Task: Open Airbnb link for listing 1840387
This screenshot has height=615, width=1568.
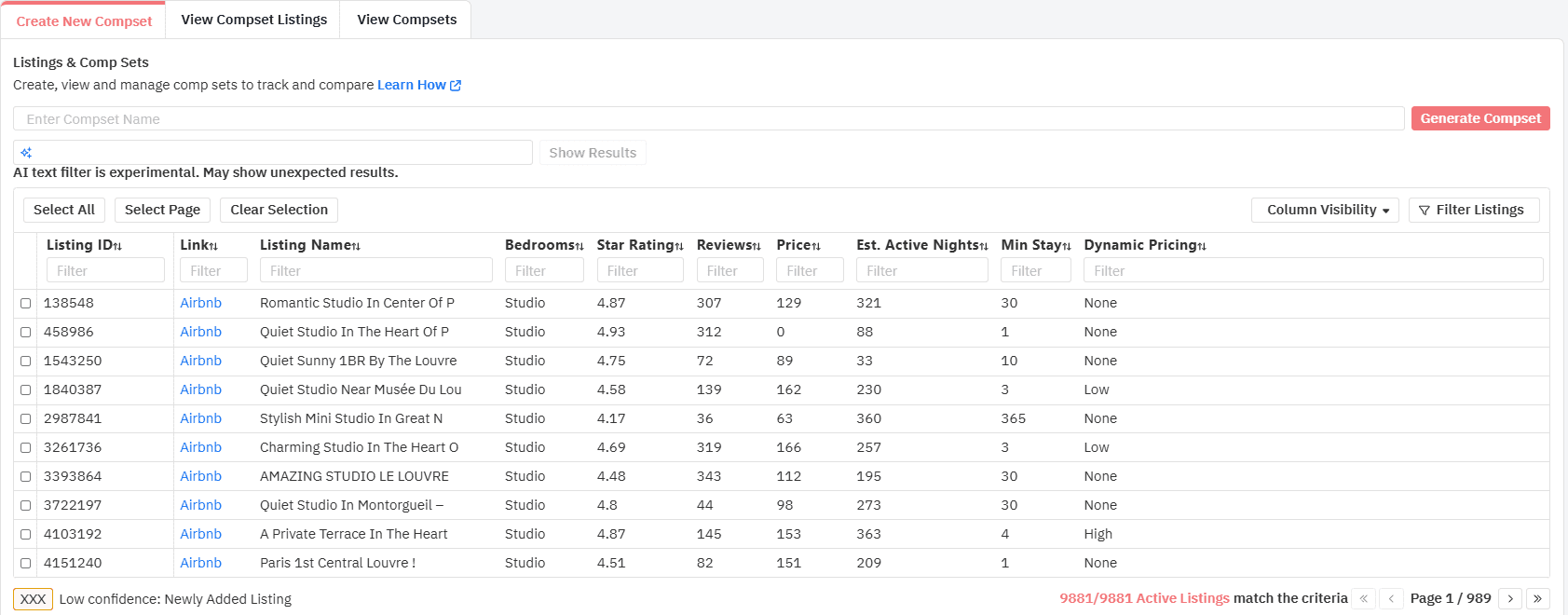Action: (200, 389)
